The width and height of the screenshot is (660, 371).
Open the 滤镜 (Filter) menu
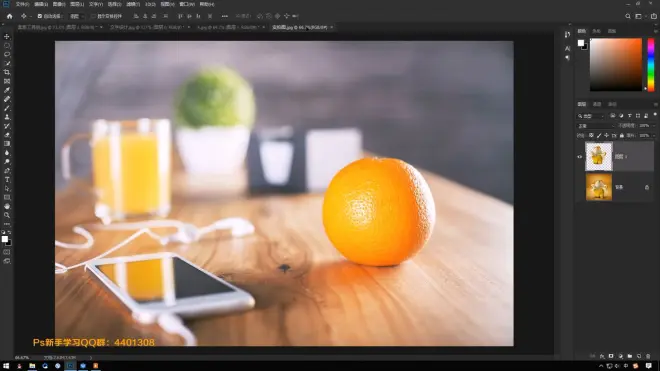[x=133, y=4]
